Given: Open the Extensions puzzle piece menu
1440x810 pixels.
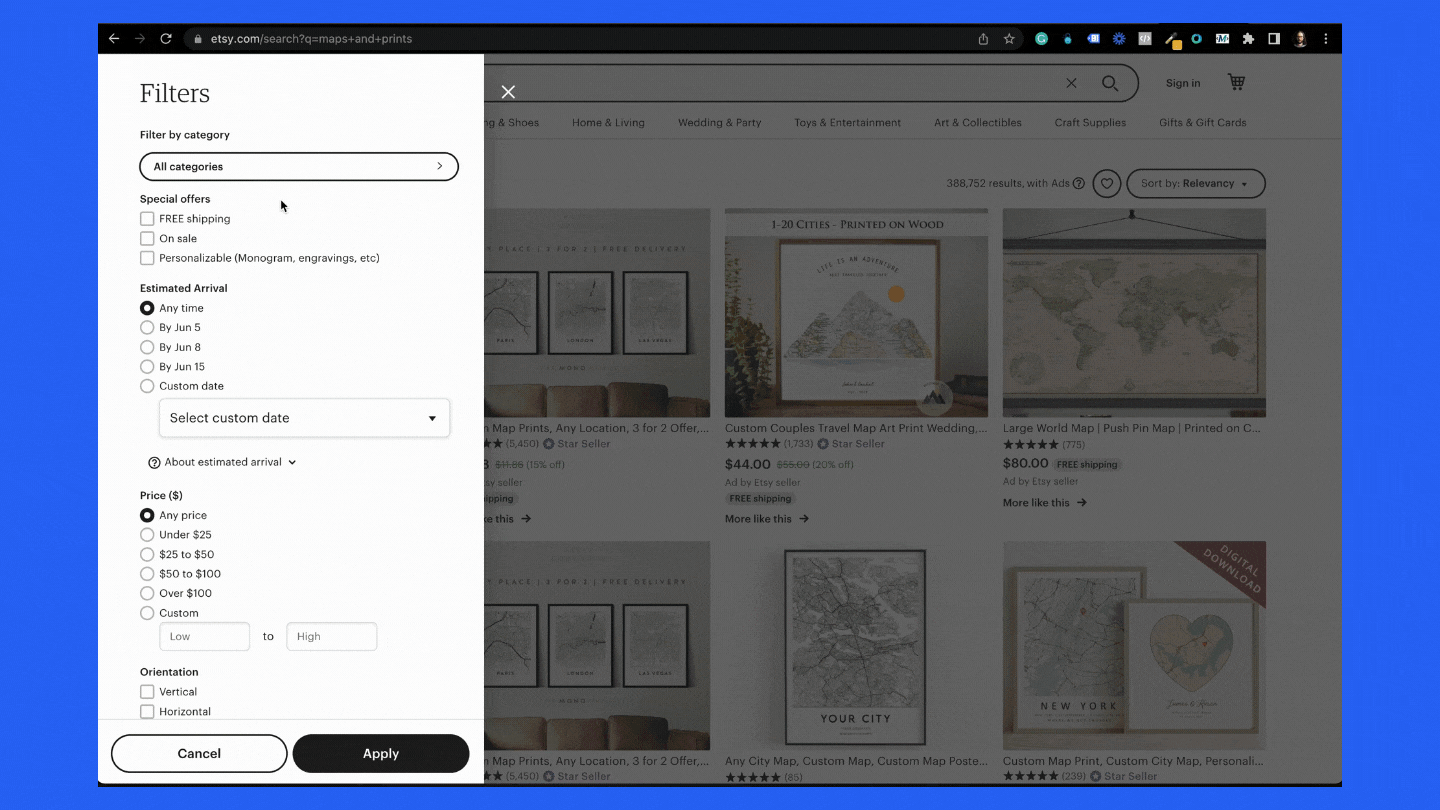Looking at the screenshot, I should [1248, 39].
